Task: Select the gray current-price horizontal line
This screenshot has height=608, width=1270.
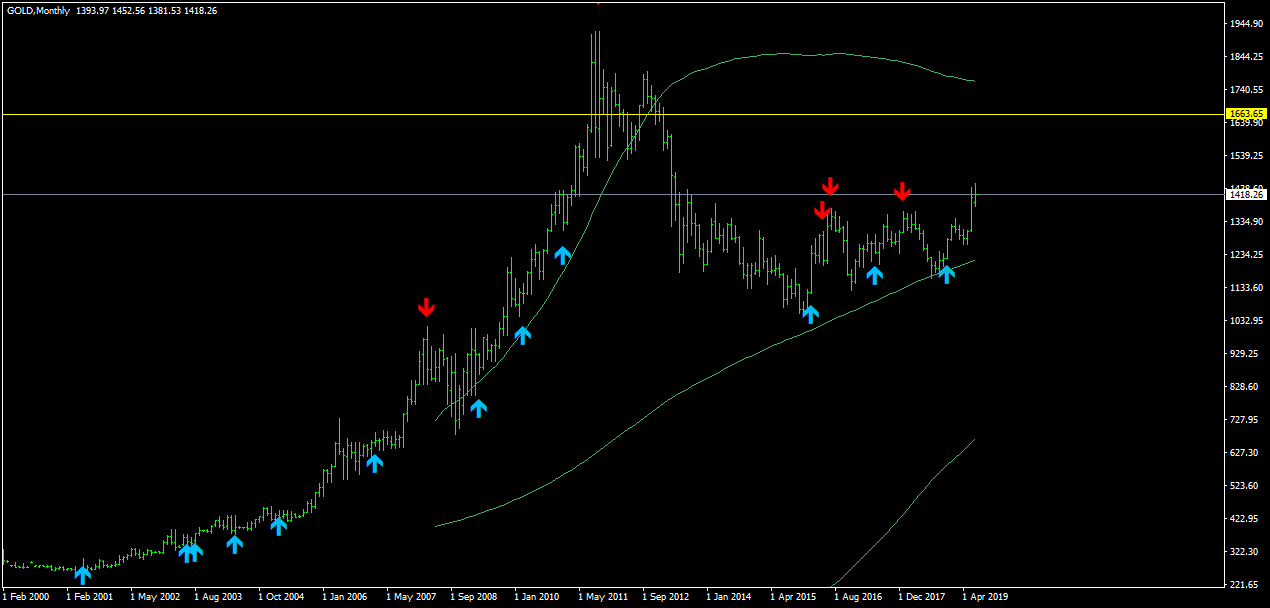Action: (612, 194)
